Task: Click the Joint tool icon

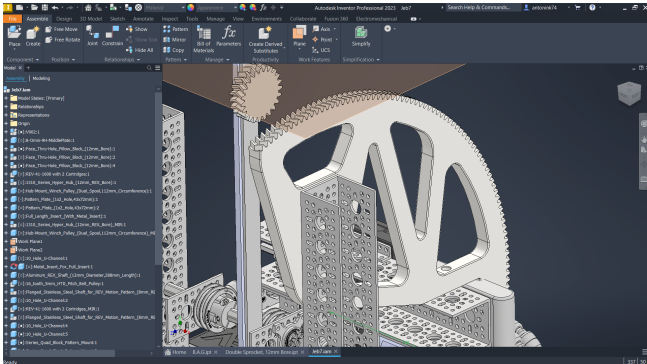Action: 92,35
